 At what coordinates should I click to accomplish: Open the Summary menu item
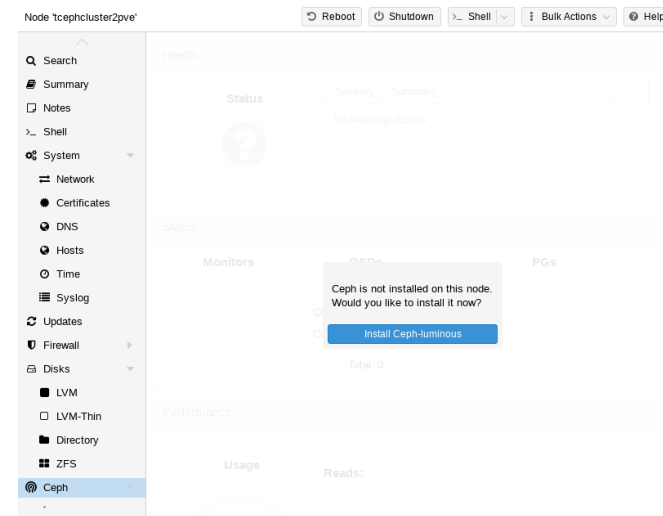point(82,84)
